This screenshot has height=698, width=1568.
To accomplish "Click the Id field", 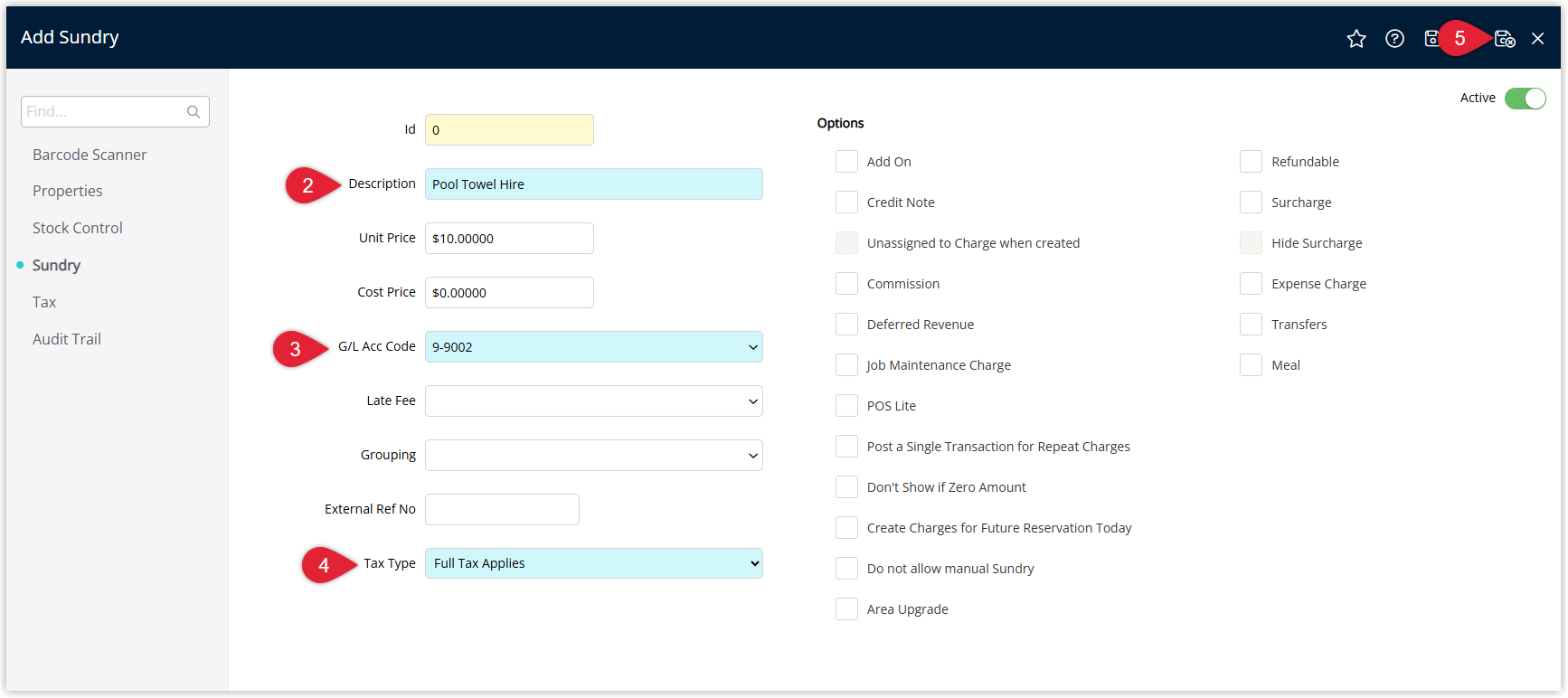I will [509, 130].
